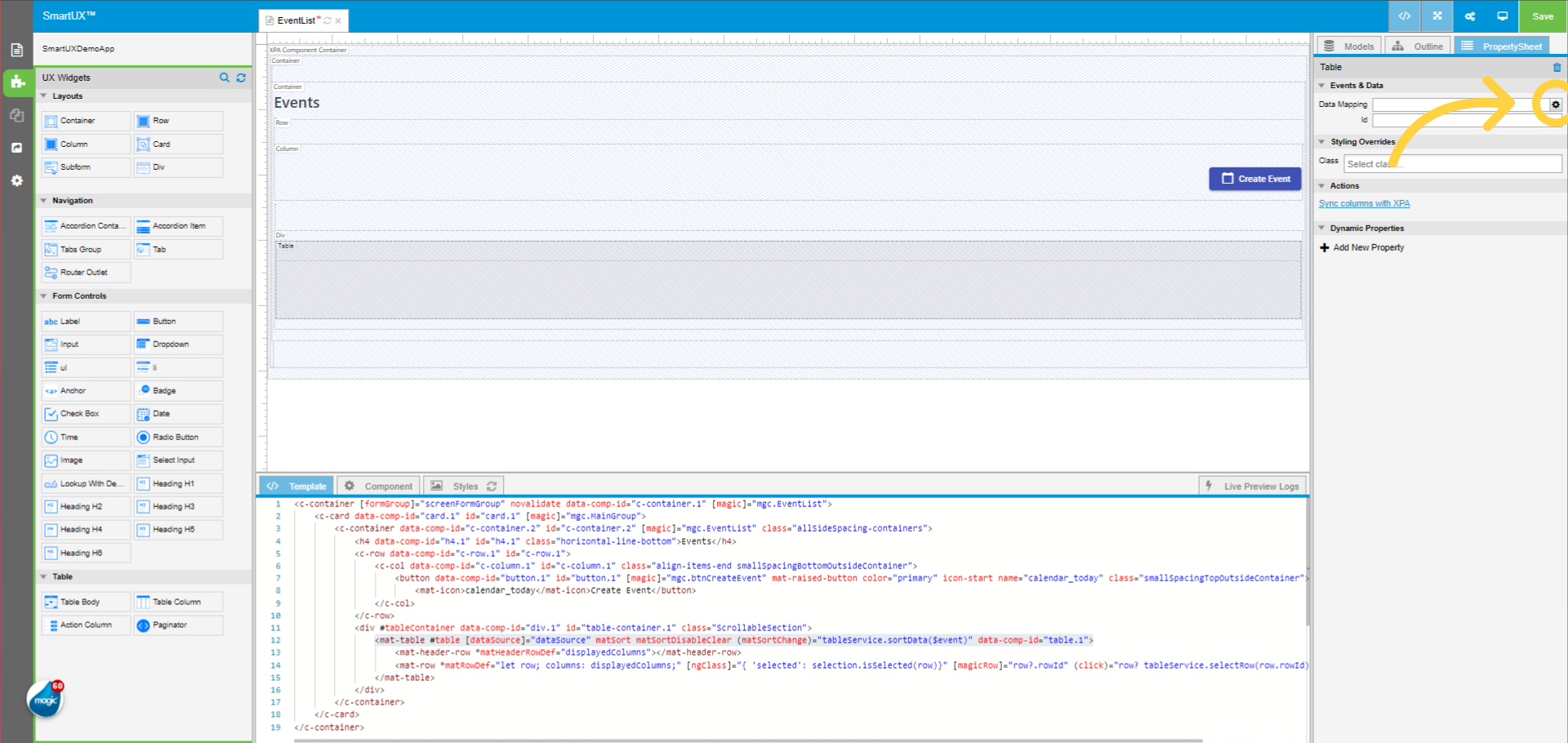The width and height of the screenshot is (1568, 743).
Task: Switch to the Component tab
Action: point(379,487)
